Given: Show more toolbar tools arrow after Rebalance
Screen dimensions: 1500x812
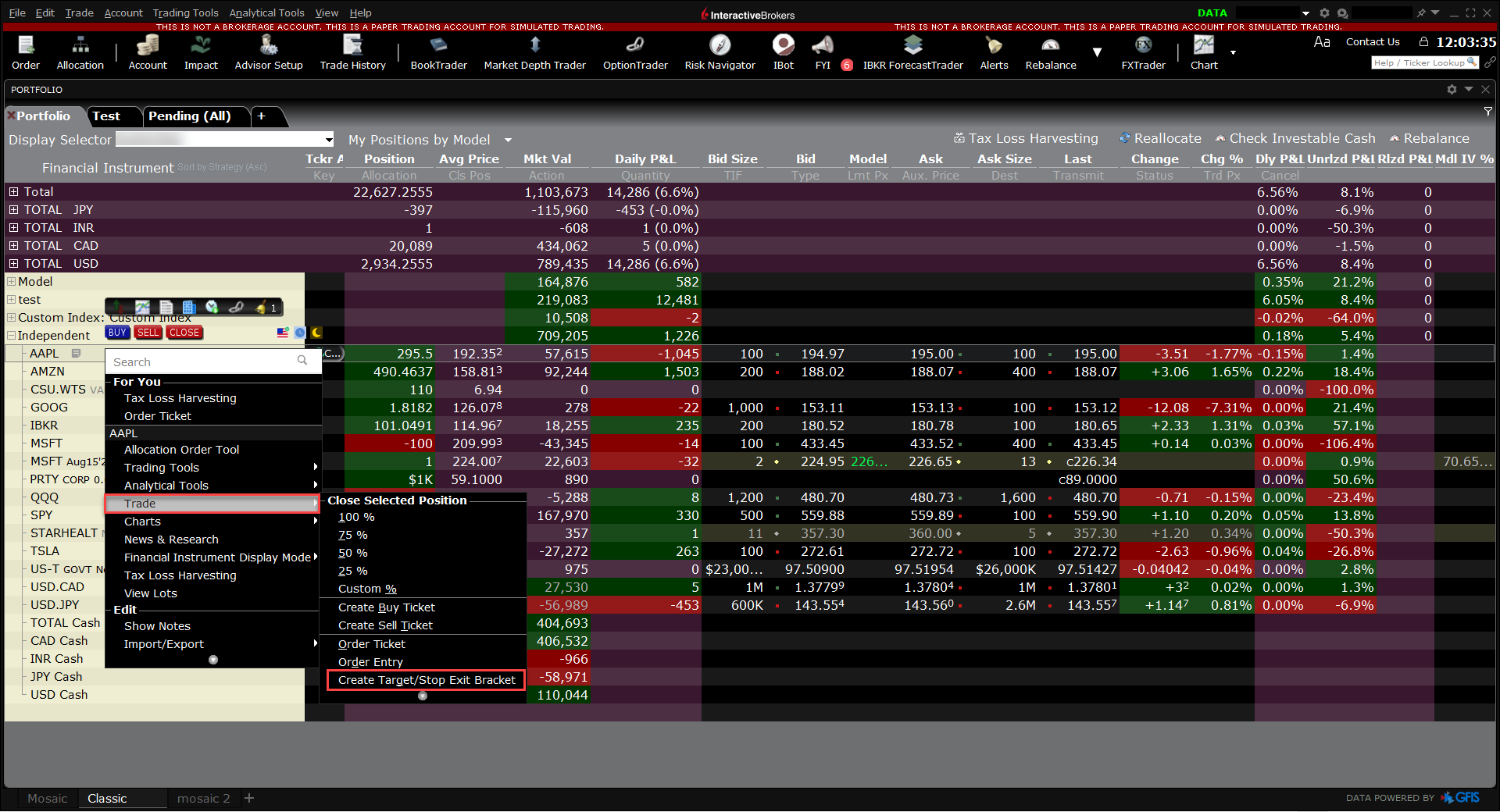Looking at the screenshot, I should pyautogui.click(x=1097, y=52).
